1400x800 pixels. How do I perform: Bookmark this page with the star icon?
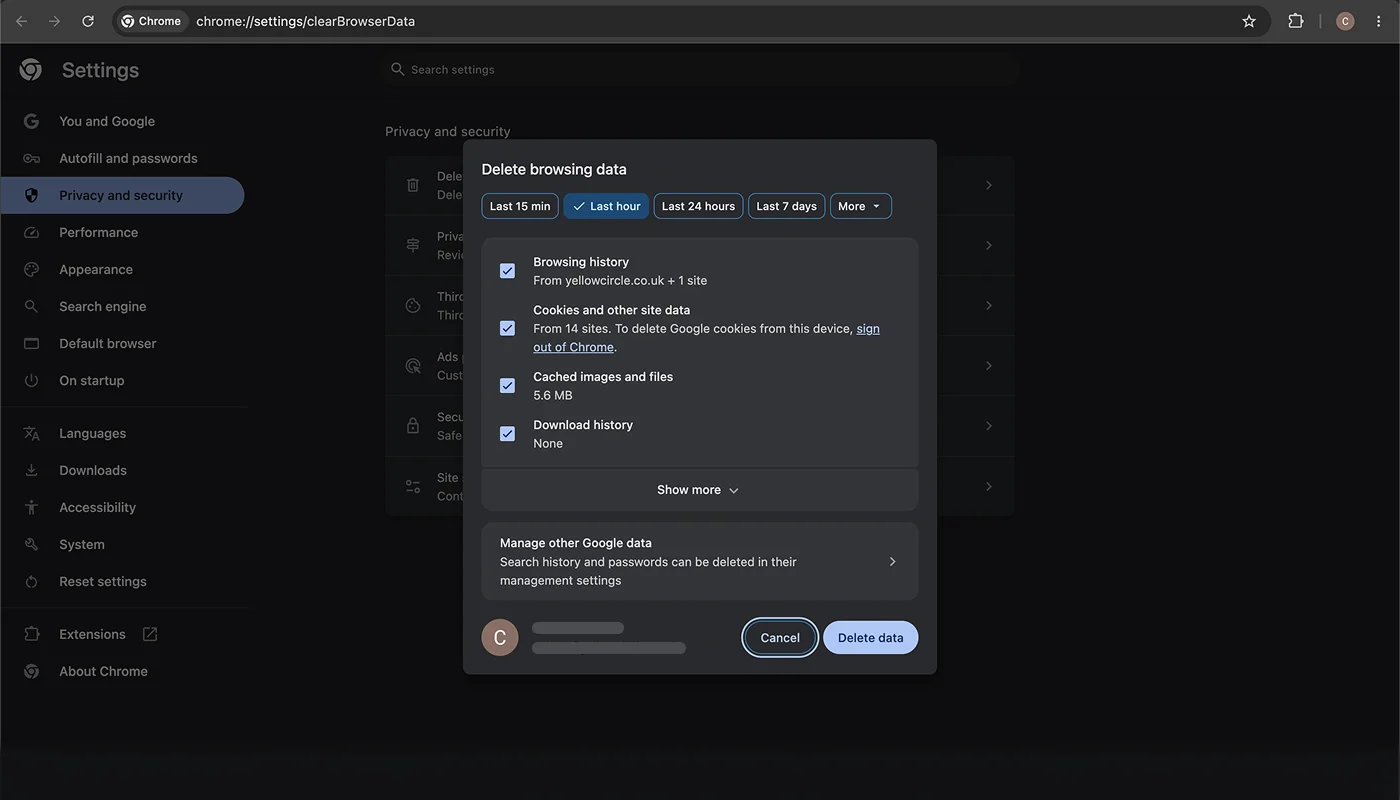[x=1249, y=21]
